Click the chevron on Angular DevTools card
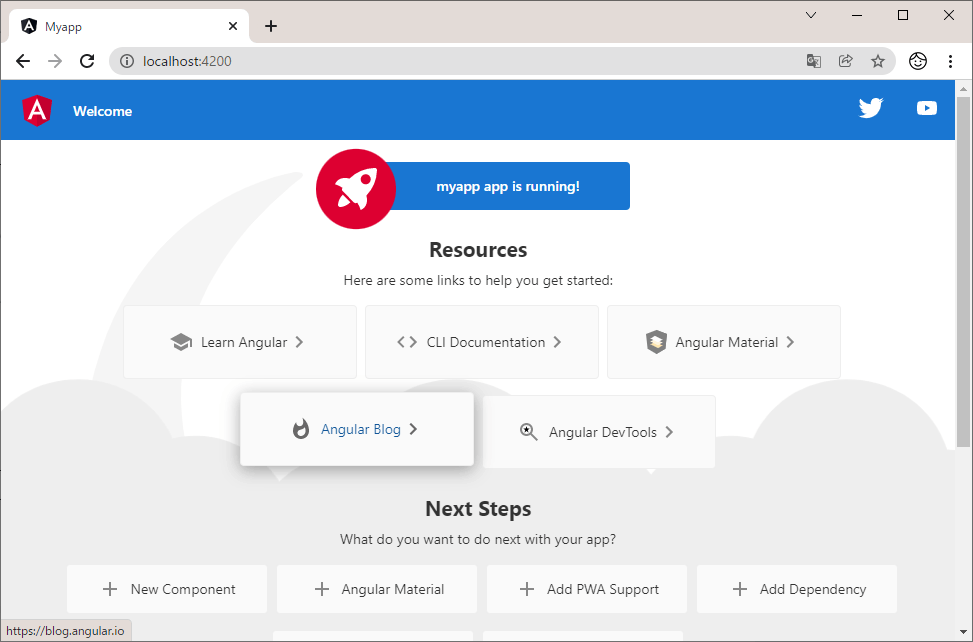This screenshot has height=642, width=973. (x=669, y=432)
